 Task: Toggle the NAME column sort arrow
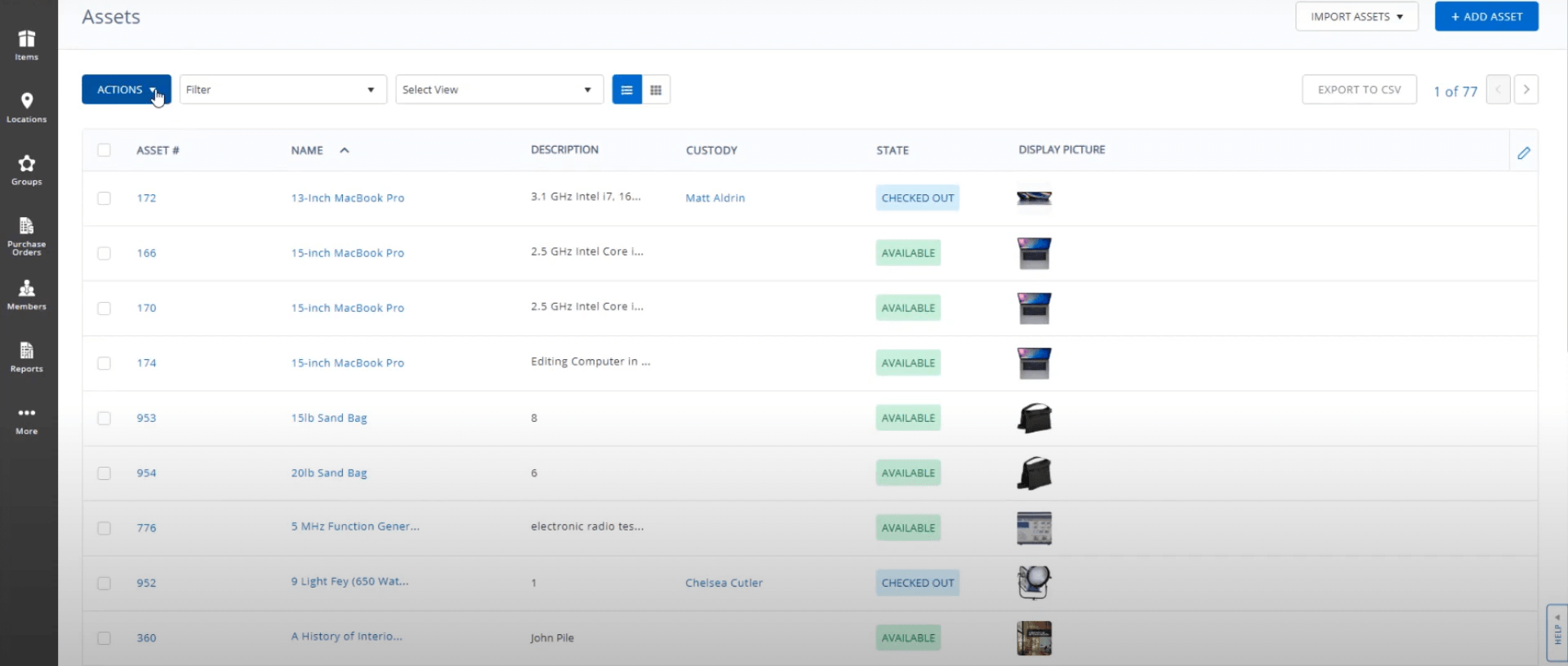(345, 150)
